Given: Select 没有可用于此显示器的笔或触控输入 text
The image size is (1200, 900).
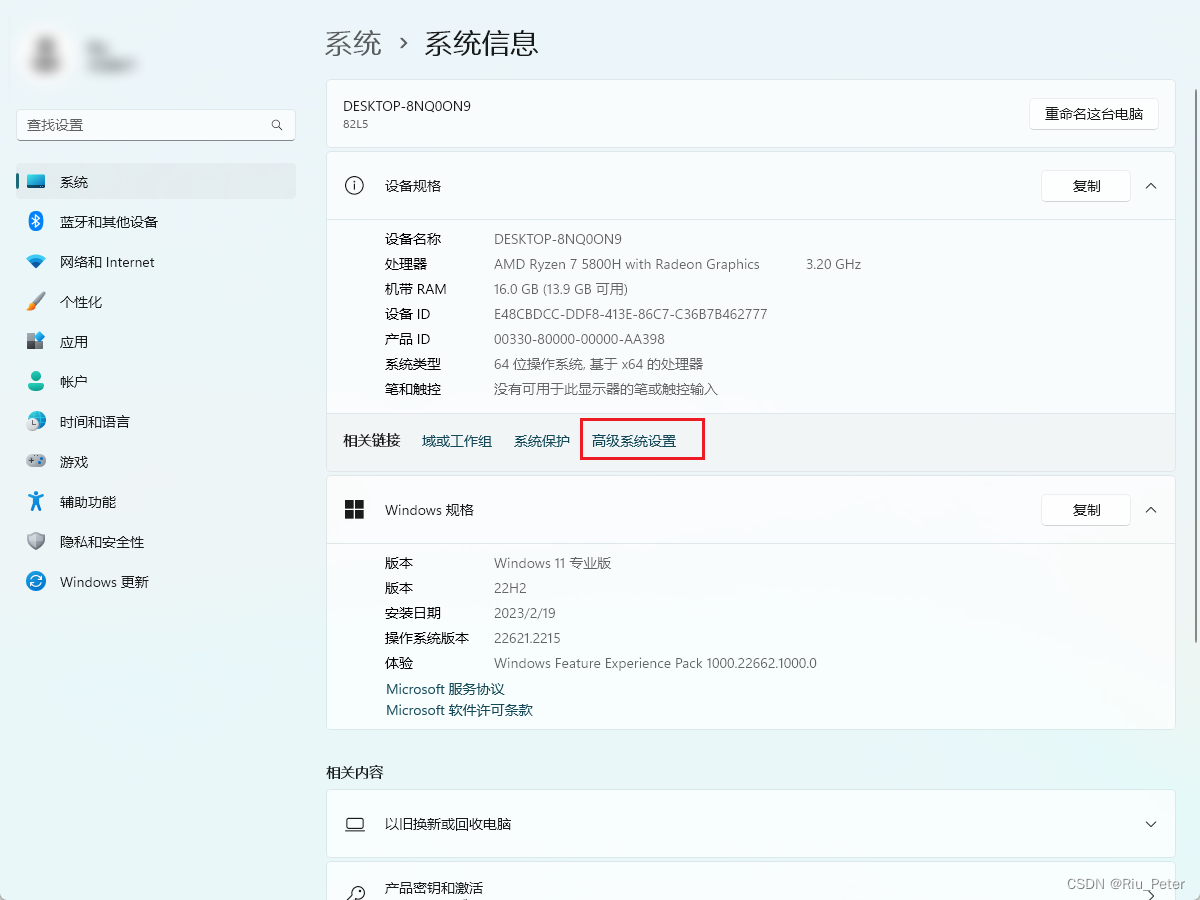Looking at the screenshot, I should (x=606, y=389).
